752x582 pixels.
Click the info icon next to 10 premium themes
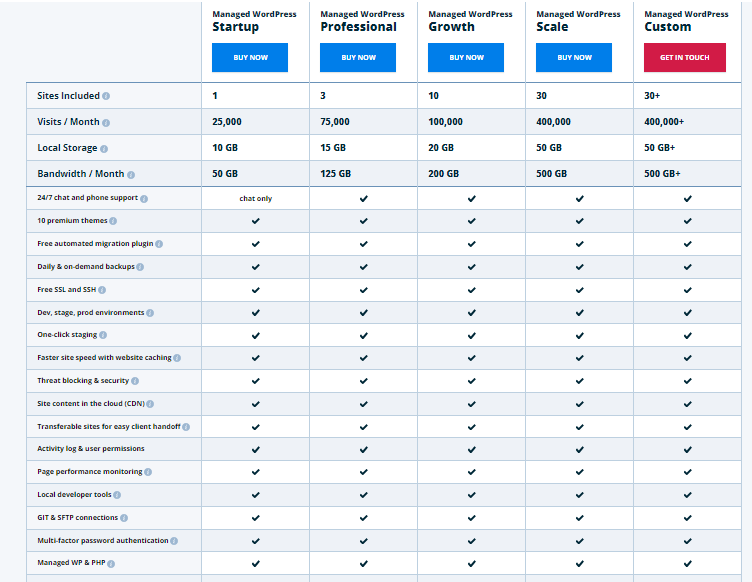tap(113, 221)
